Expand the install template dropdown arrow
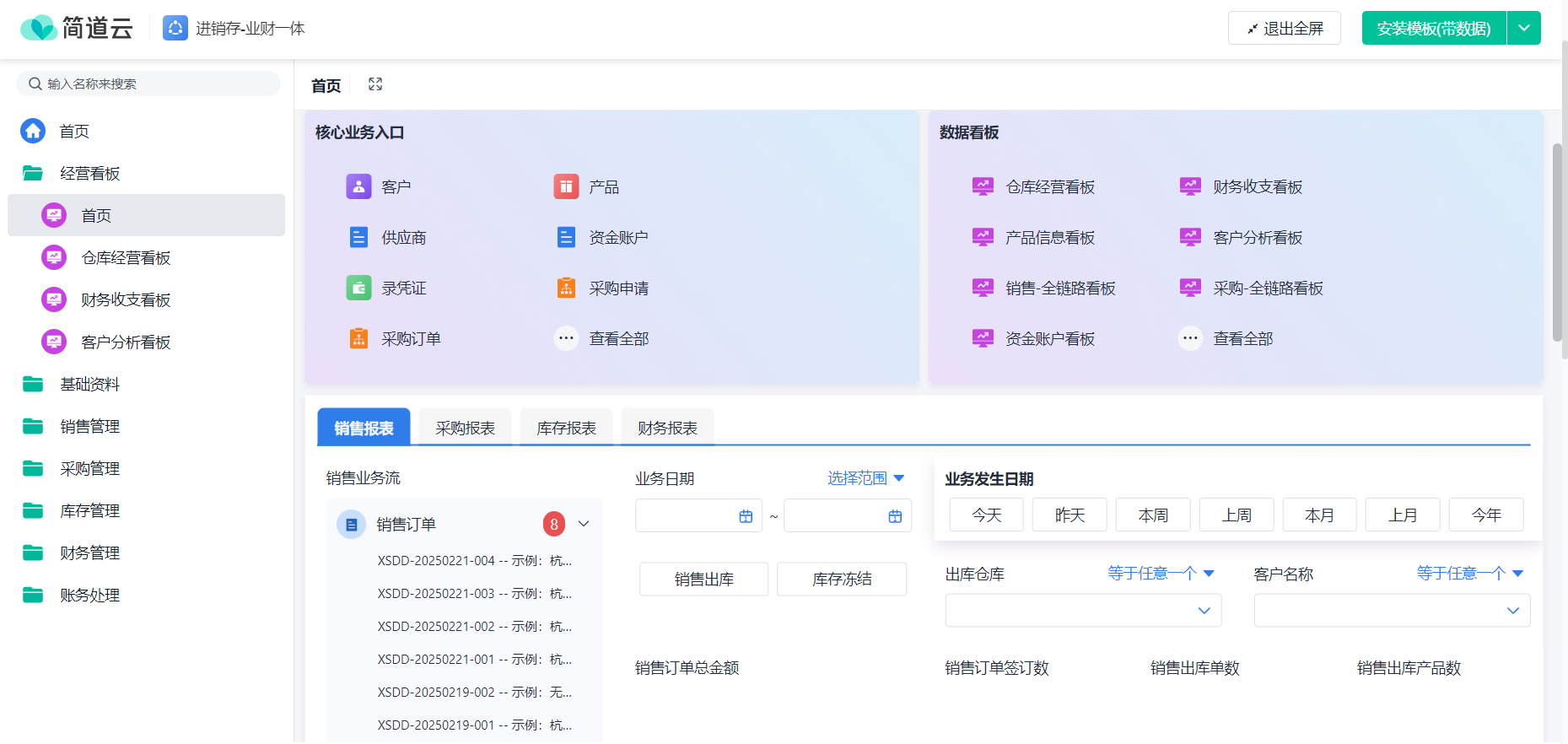Viewport: 1568px width, 744px height. (x=1524, y=28)
